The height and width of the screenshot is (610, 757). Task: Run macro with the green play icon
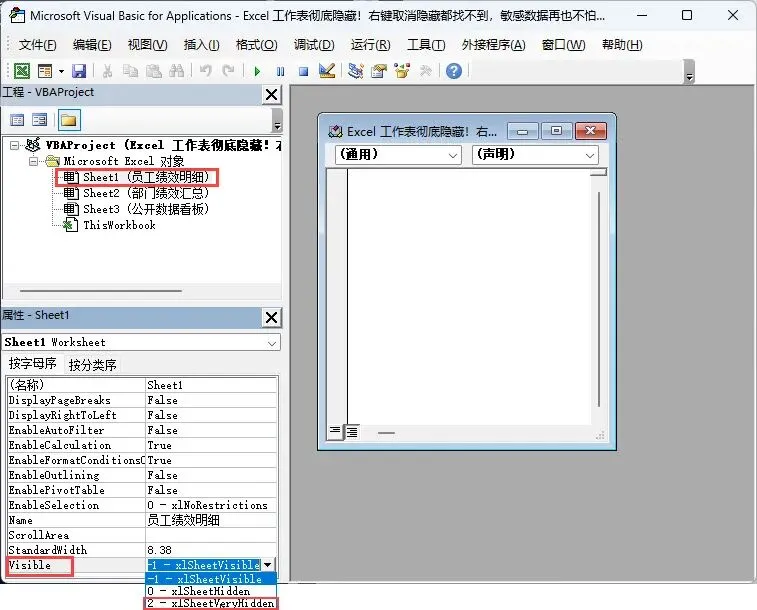point(257,71)
